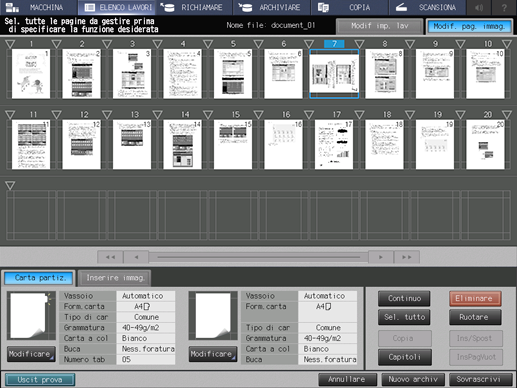Open the Capitoli button
This screenshot has height=388, width=517.
click(x=405, y=357)
